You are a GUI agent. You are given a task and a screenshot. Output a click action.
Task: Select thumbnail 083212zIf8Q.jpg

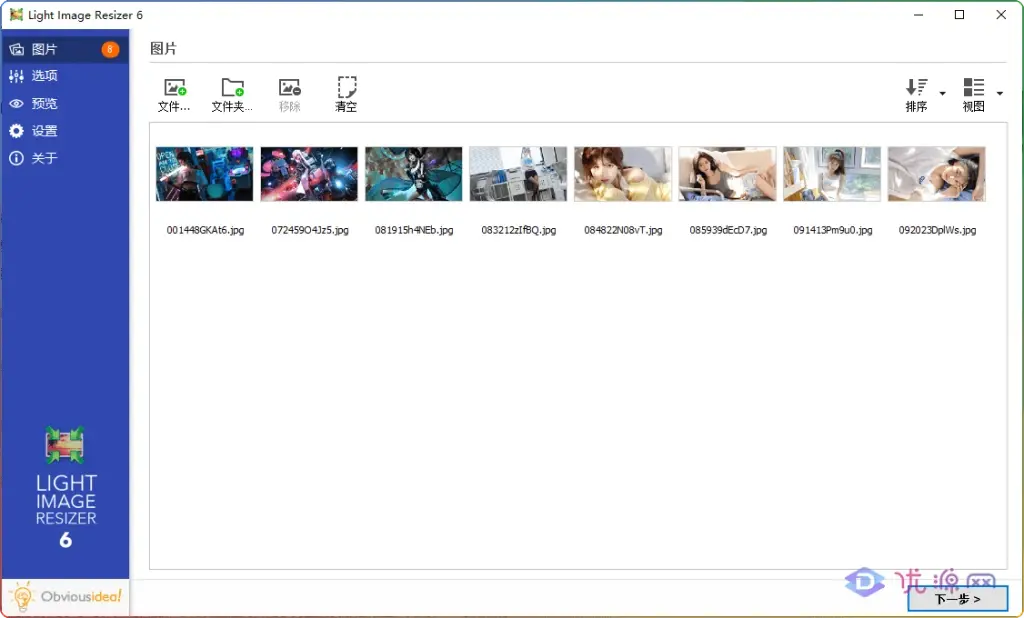519,174
